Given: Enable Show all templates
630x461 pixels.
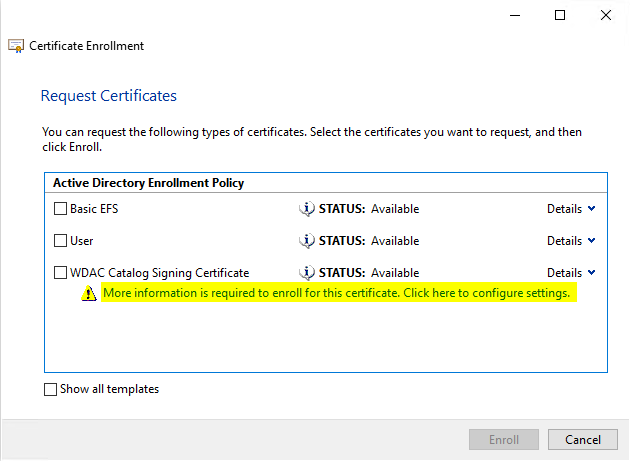Looking at the screenshot, I should pos(51,390).
